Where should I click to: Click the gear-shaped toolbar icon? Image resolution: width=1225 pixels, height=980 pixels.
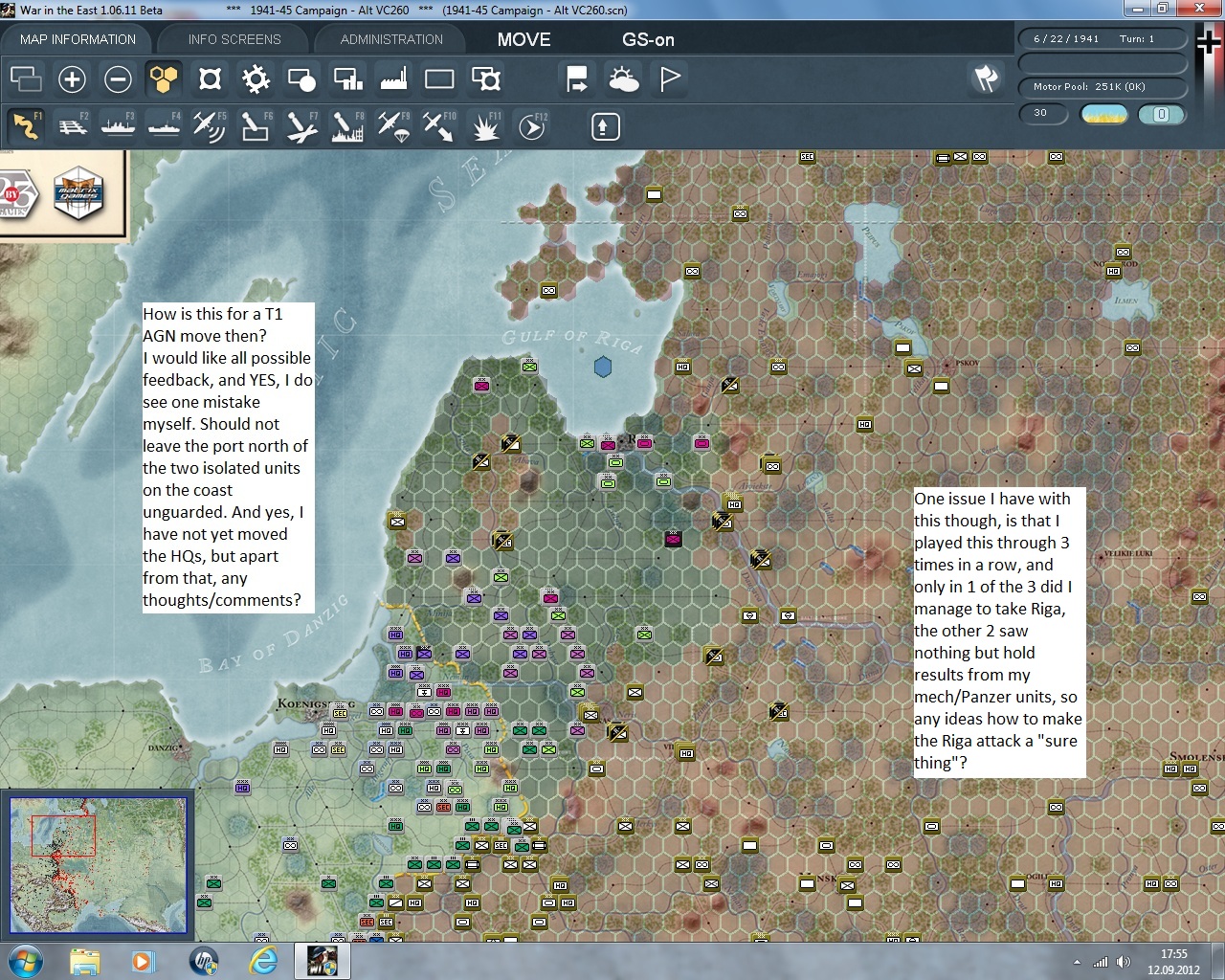pyautogui.click(x=256, y=78)
